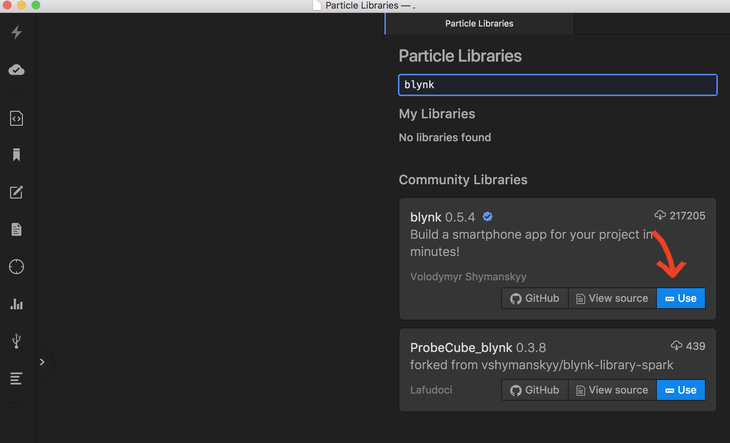This screenshot has height=443, width=730.
Task: Use the blynk 0.5.4 library
Action: pyautogui.click(x=681, y=298)
